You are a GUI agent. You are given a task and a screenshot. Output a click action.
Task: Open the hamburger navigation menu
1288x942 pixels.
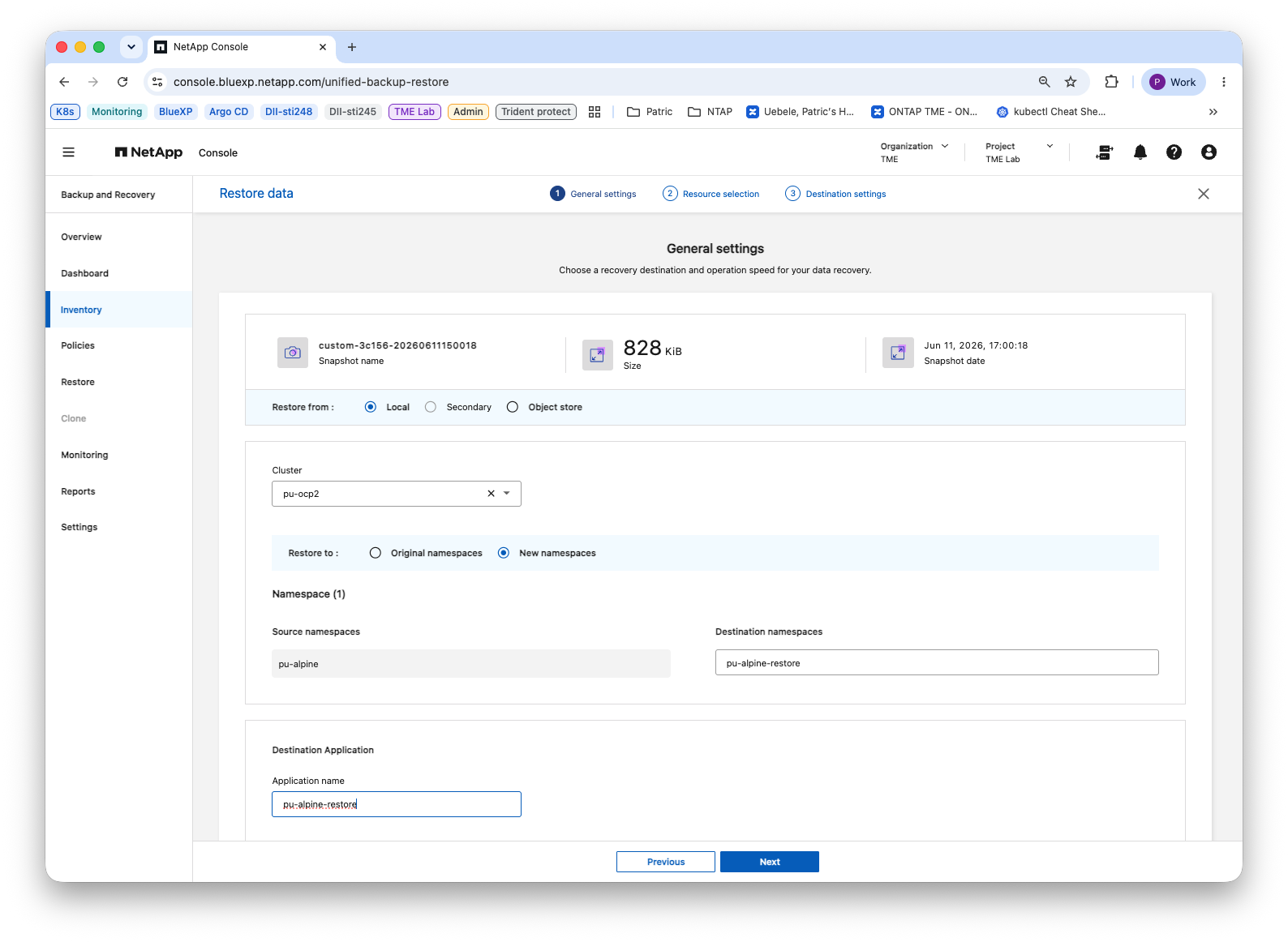pos(69,152)
